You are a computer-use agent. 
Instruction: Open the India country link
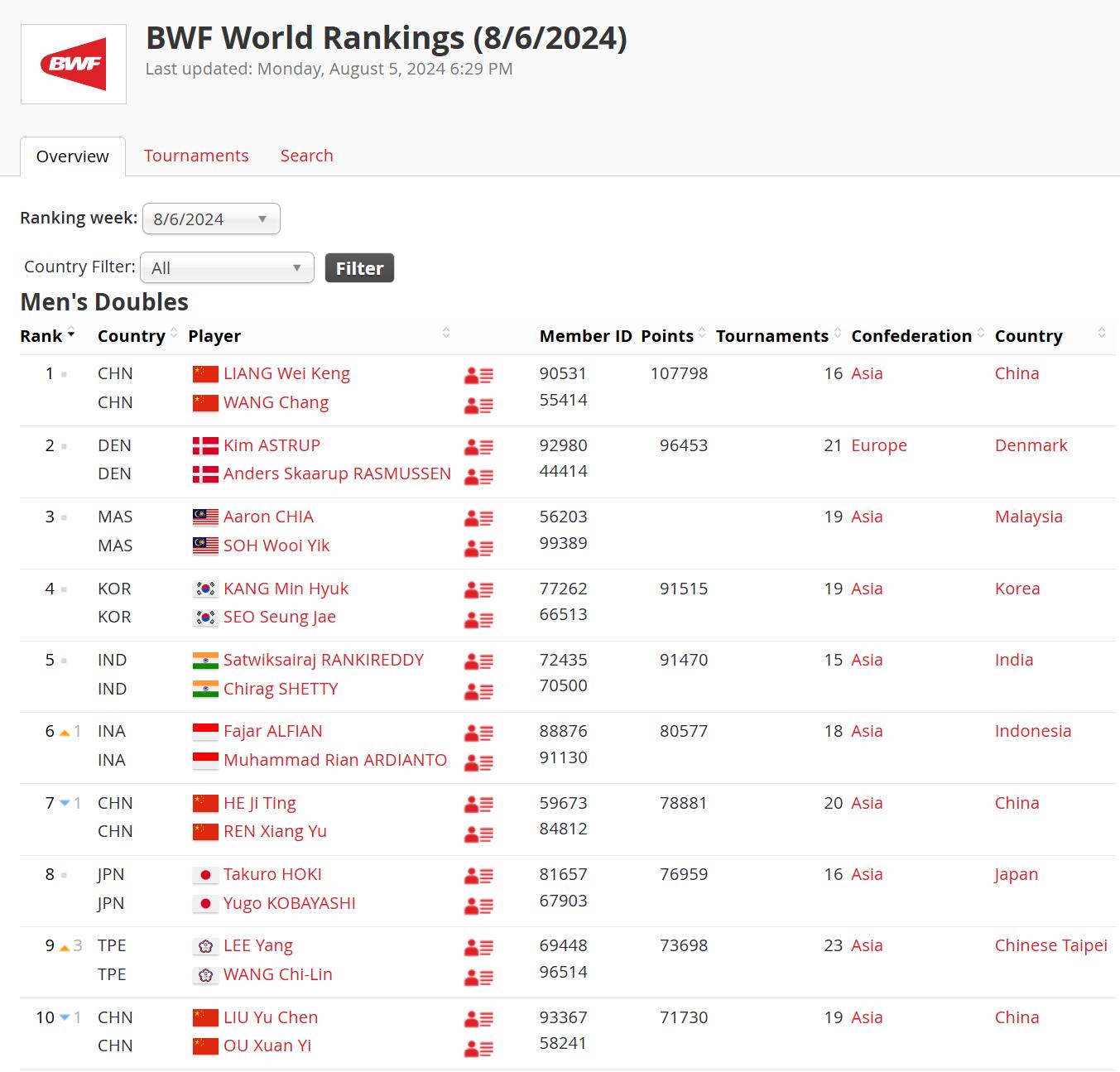click(1014, 660)
